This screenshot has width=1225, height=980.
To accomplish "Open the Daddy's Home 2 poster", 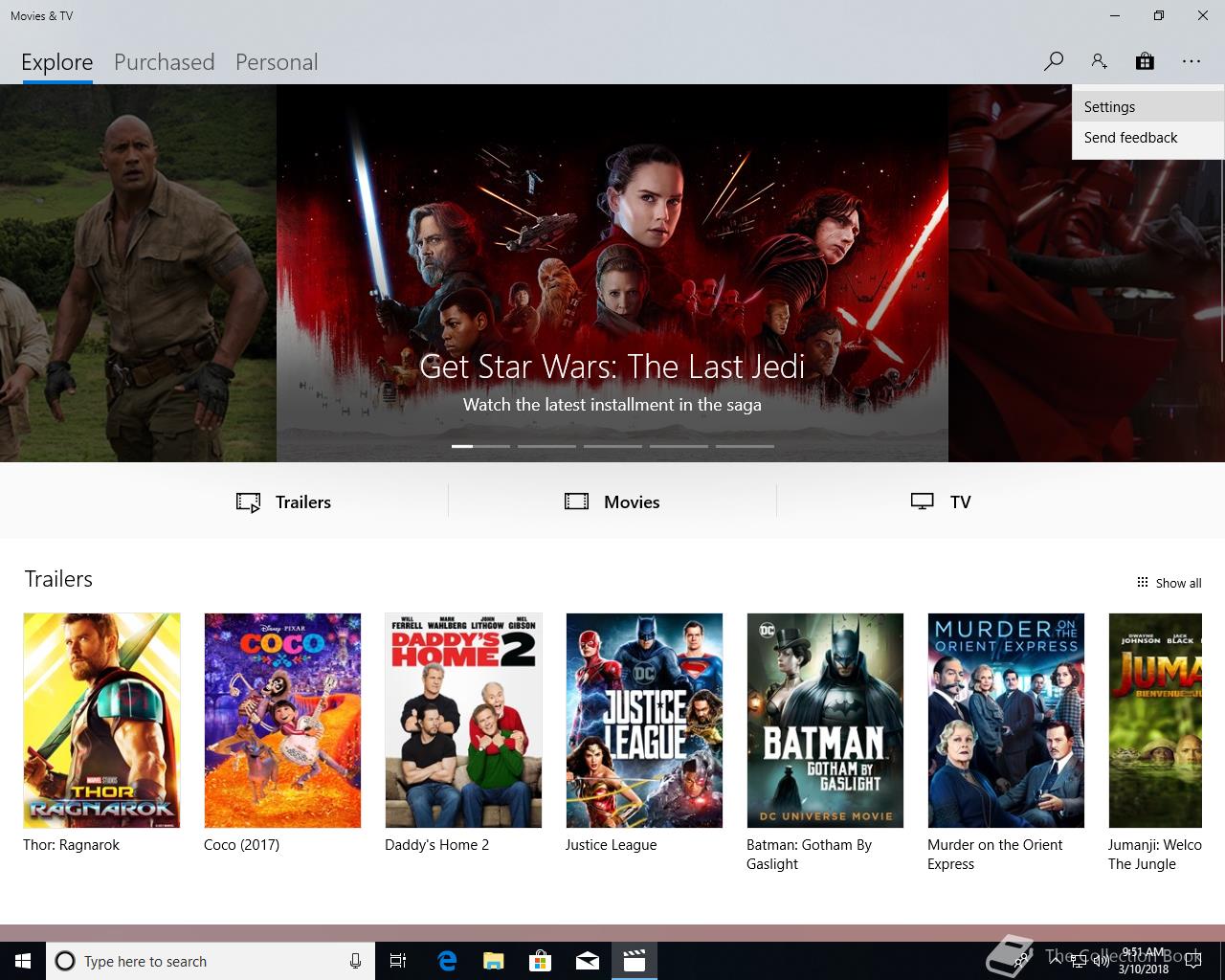I will coord(463,721).
